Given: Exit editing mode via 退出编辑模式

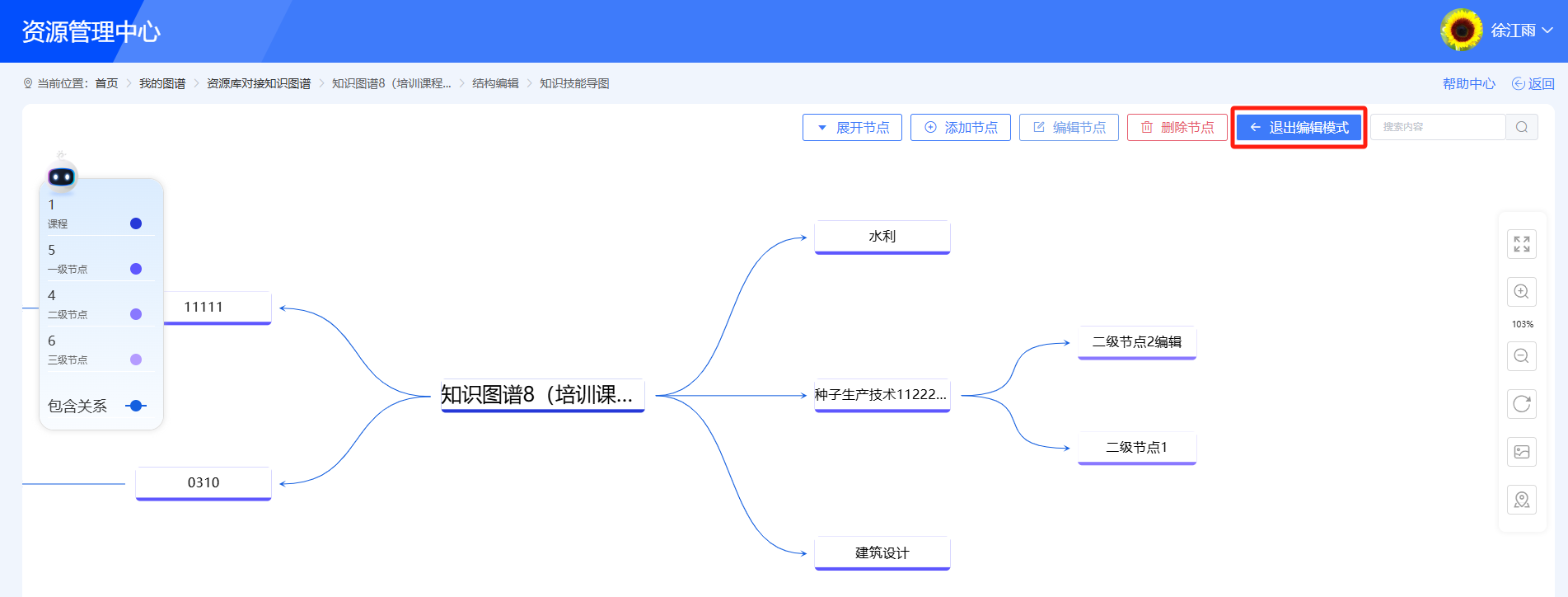Looking at the screenshot, I should point(1299,128).
